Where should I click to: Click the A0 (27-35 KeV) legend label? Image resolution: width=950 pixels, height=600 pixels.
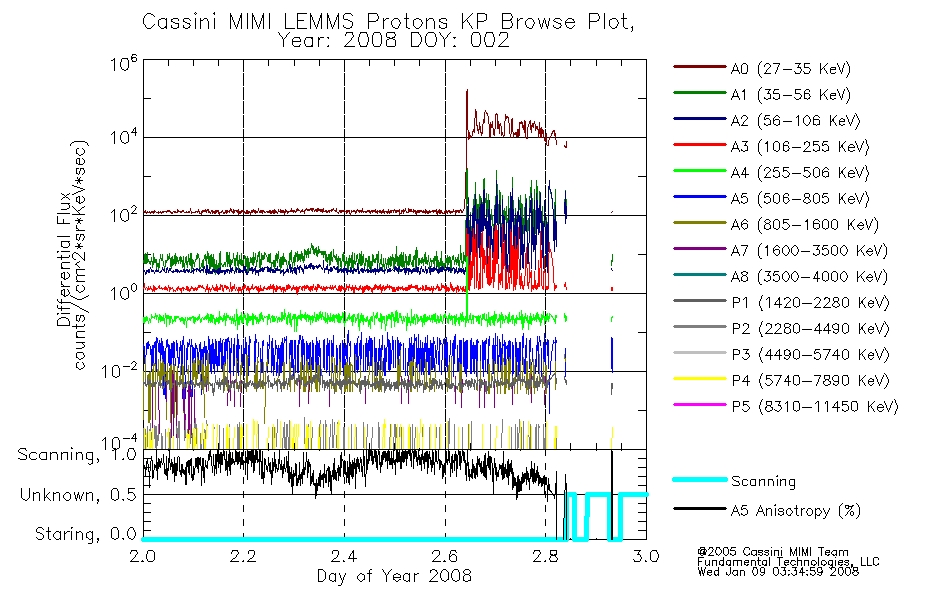pyautogui.click(x=791, y=69)
